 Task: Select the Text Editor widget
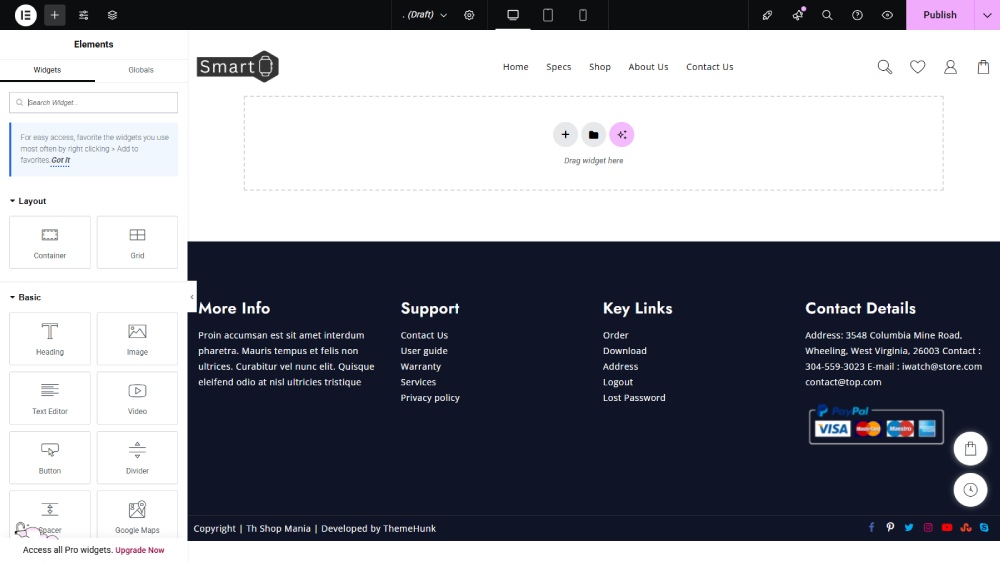(x=50, y=398)
